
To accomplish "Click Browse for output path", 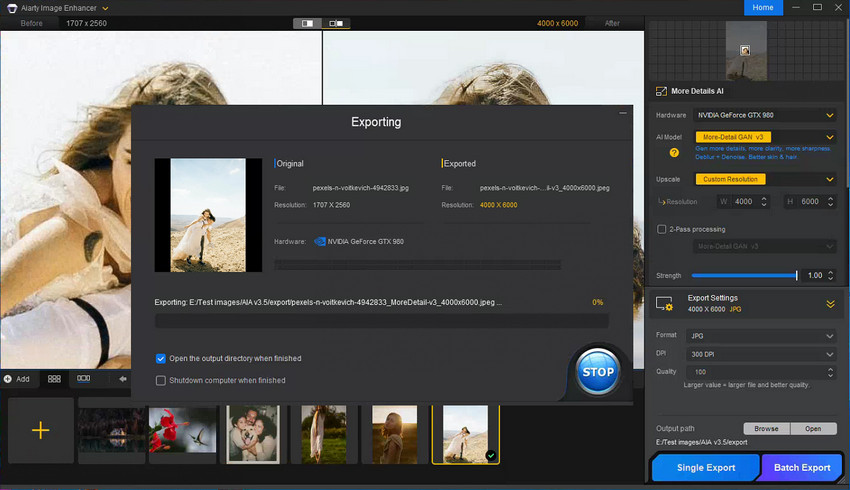I will tap(766, 428).
